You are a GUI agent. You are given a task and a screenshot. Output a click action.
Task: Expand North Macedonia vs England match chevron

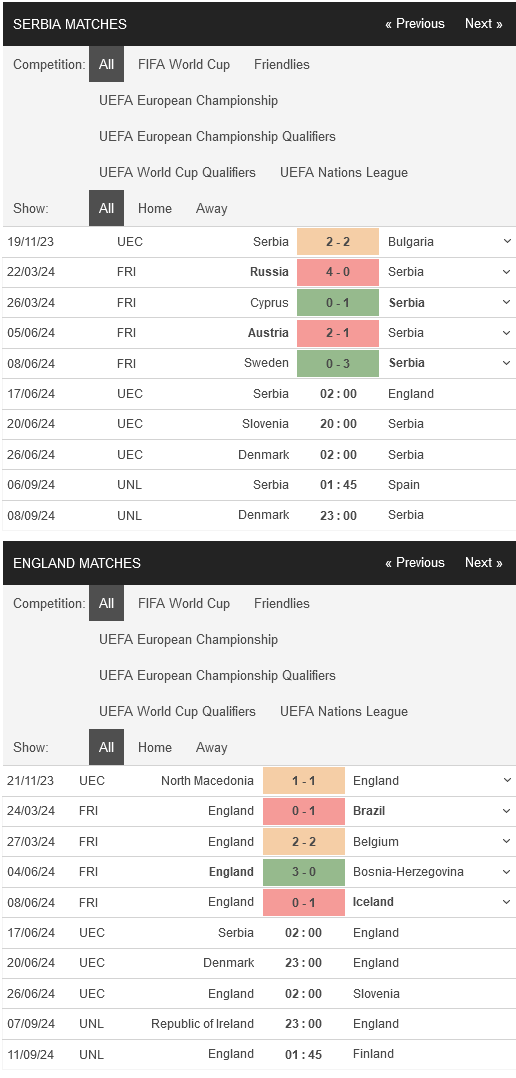pos(507,780)
